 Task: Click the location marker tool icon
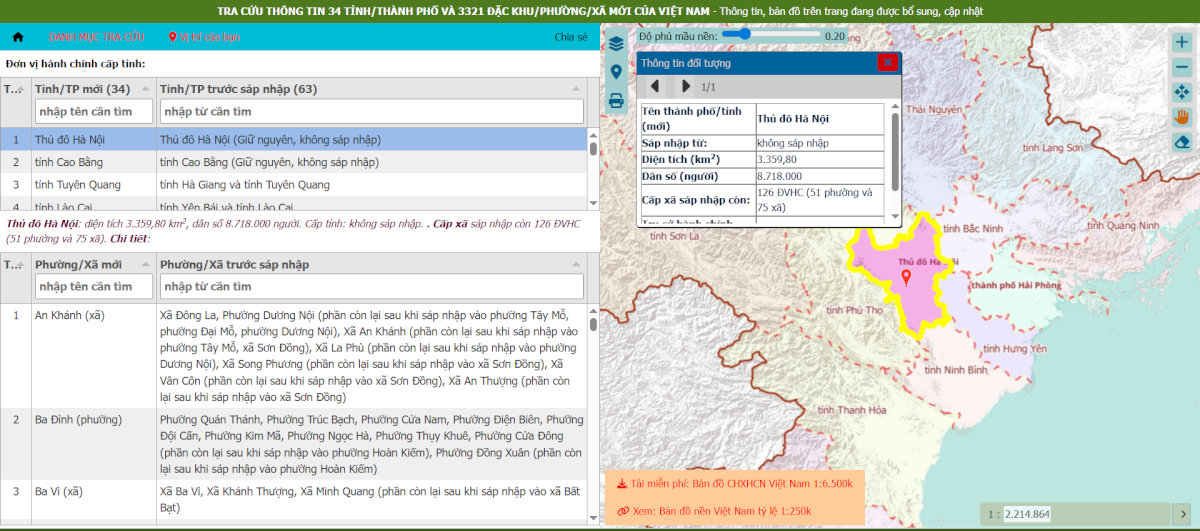[x=616, y=72]
